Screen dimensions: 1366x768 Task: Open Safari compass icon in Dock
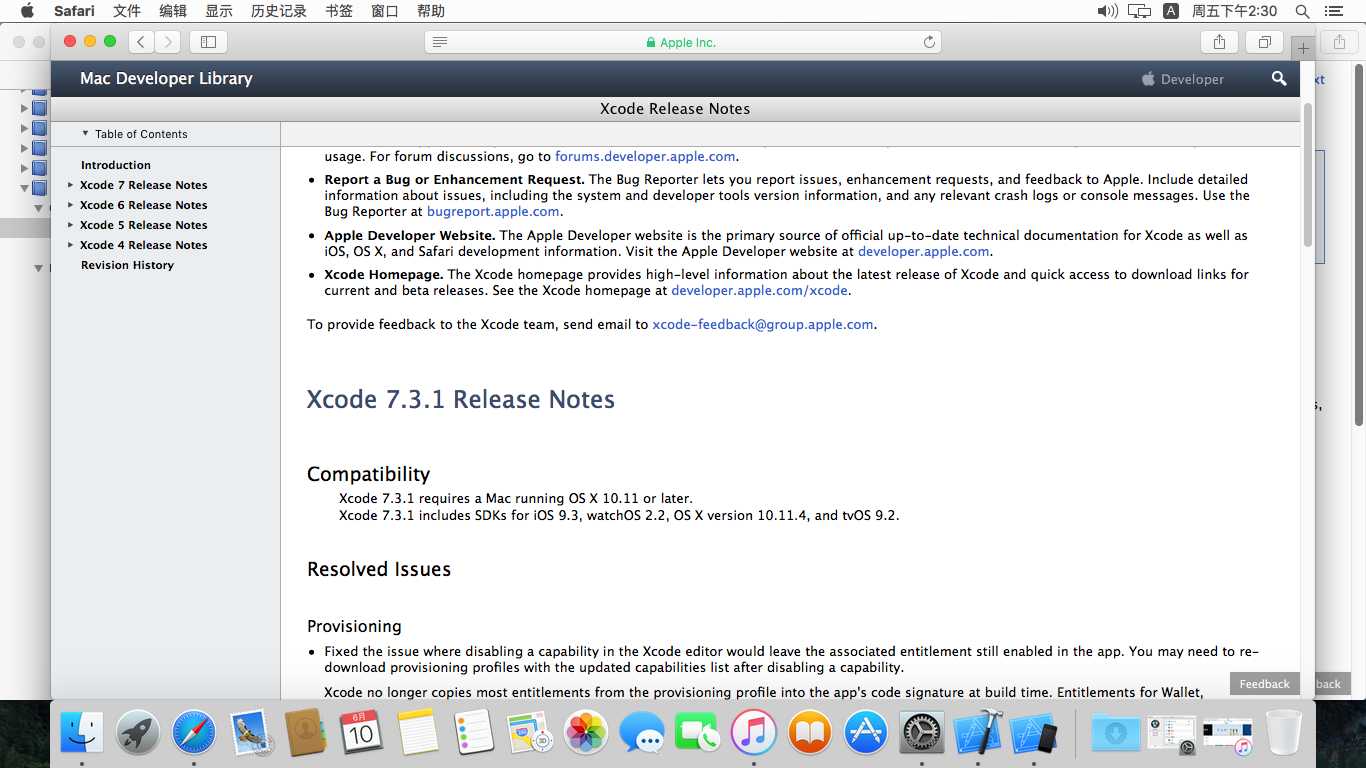tap(194, 732)
